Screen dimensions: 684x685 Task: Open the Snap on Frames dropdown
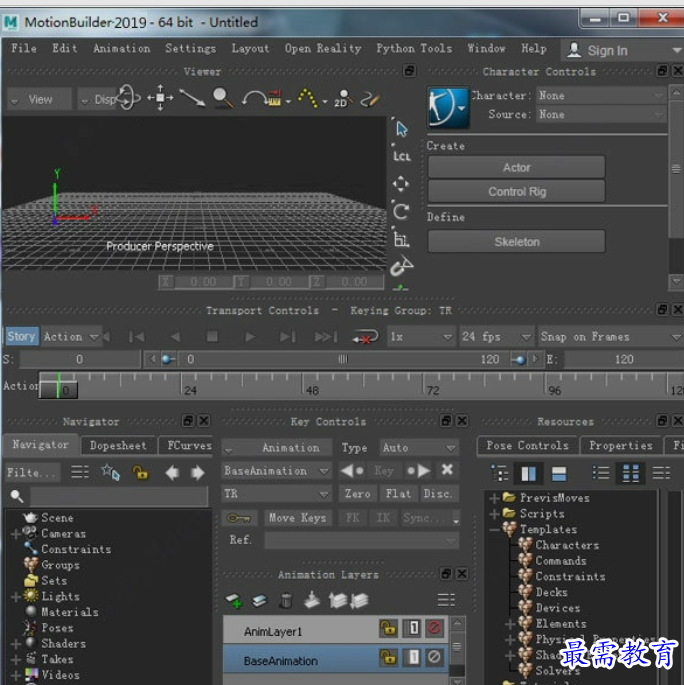click(x=611, y=337)
